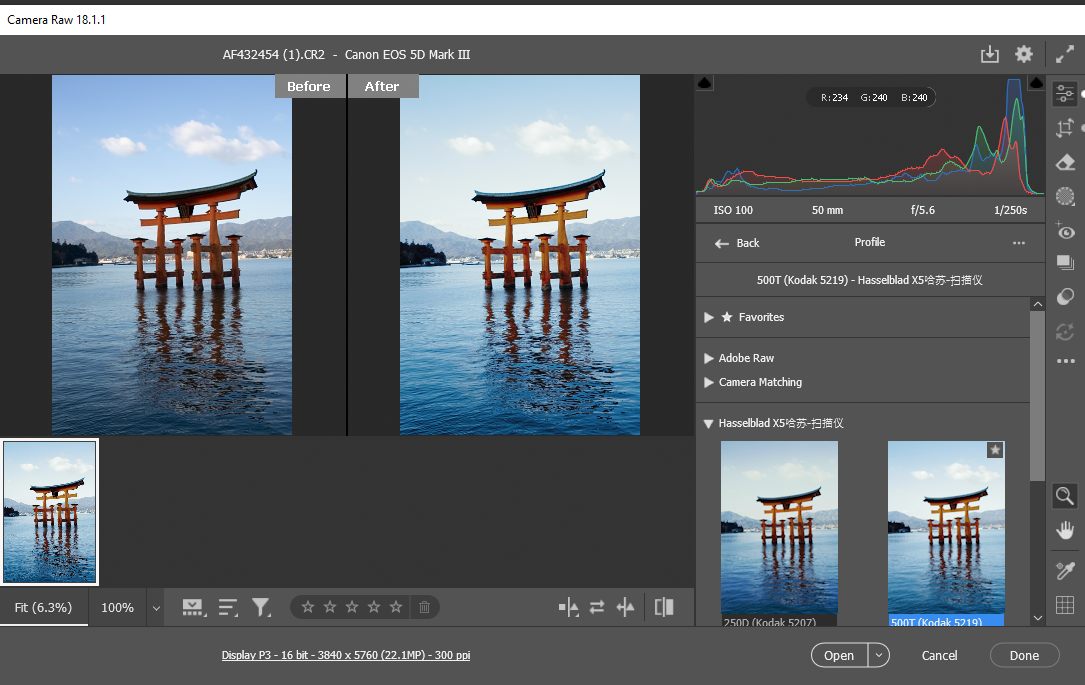Toggle favorite star on 500T profile
This screenshot has height=685, width=1085.
coord(994,451)
